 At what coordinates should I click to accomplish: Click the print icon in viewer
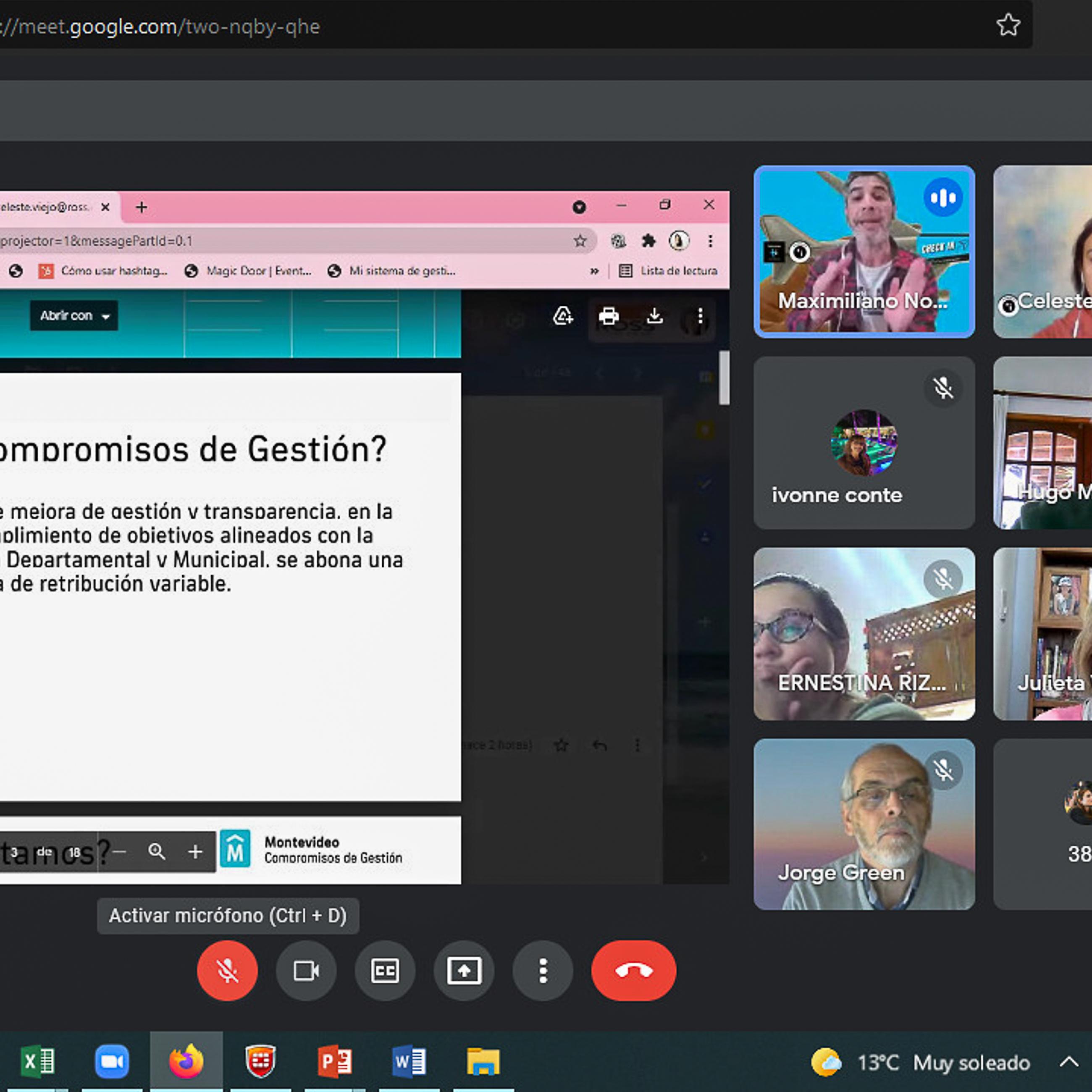pyautogui.click(x=609, y=316)
